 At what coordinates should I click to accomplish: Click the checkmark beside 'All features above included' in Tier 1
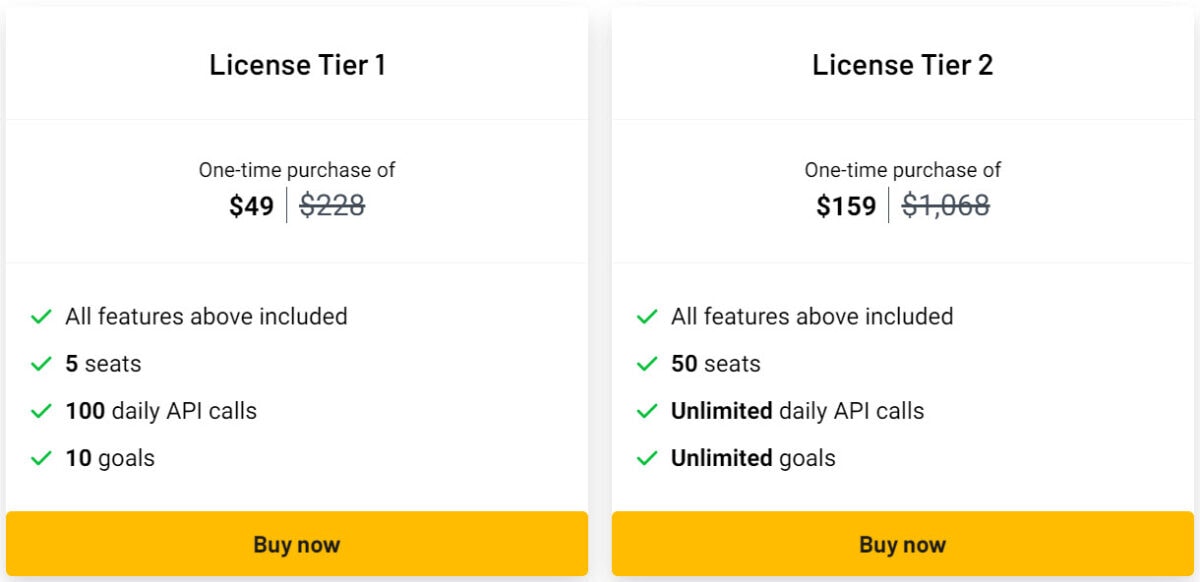40,317
